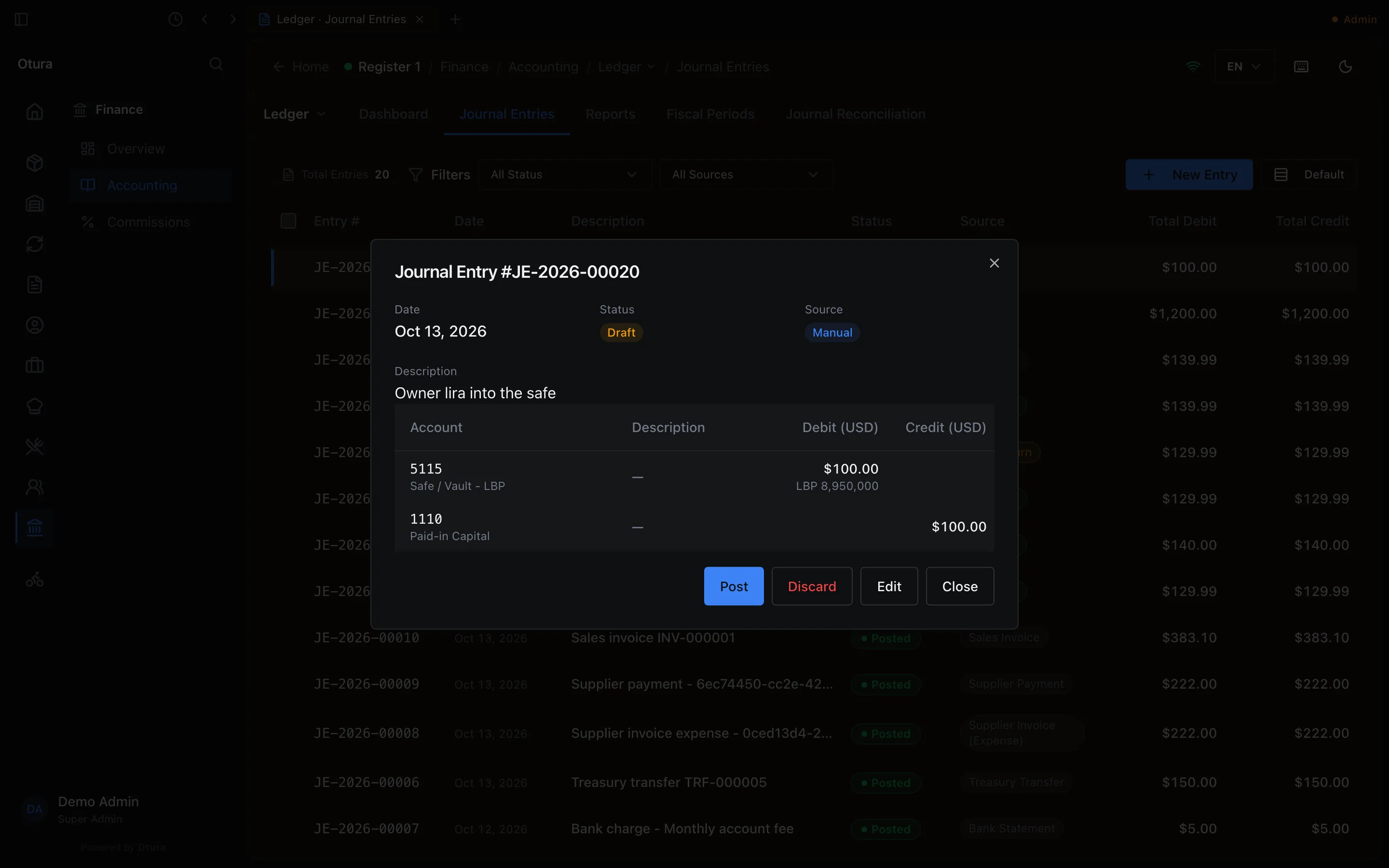Expand the Ledger section dropdown
The width and height of the screenshot is (1389, 868).
coord(295,114)
